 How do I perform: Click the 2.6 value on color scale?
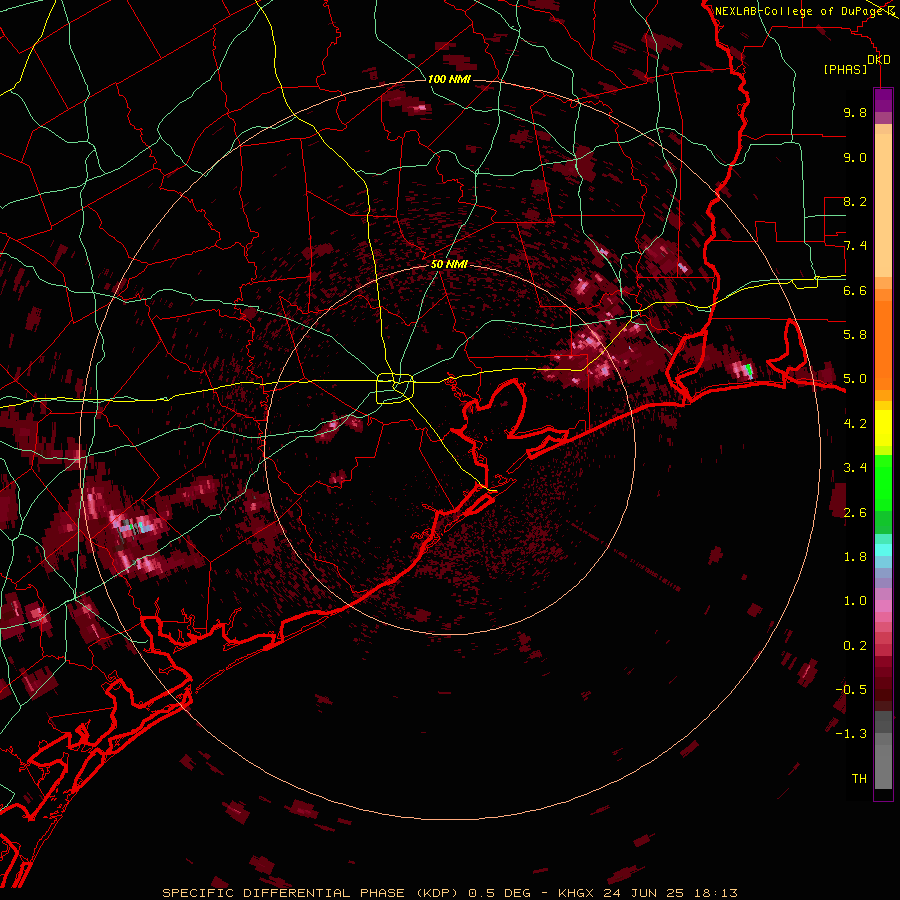[x=855, y=513]
